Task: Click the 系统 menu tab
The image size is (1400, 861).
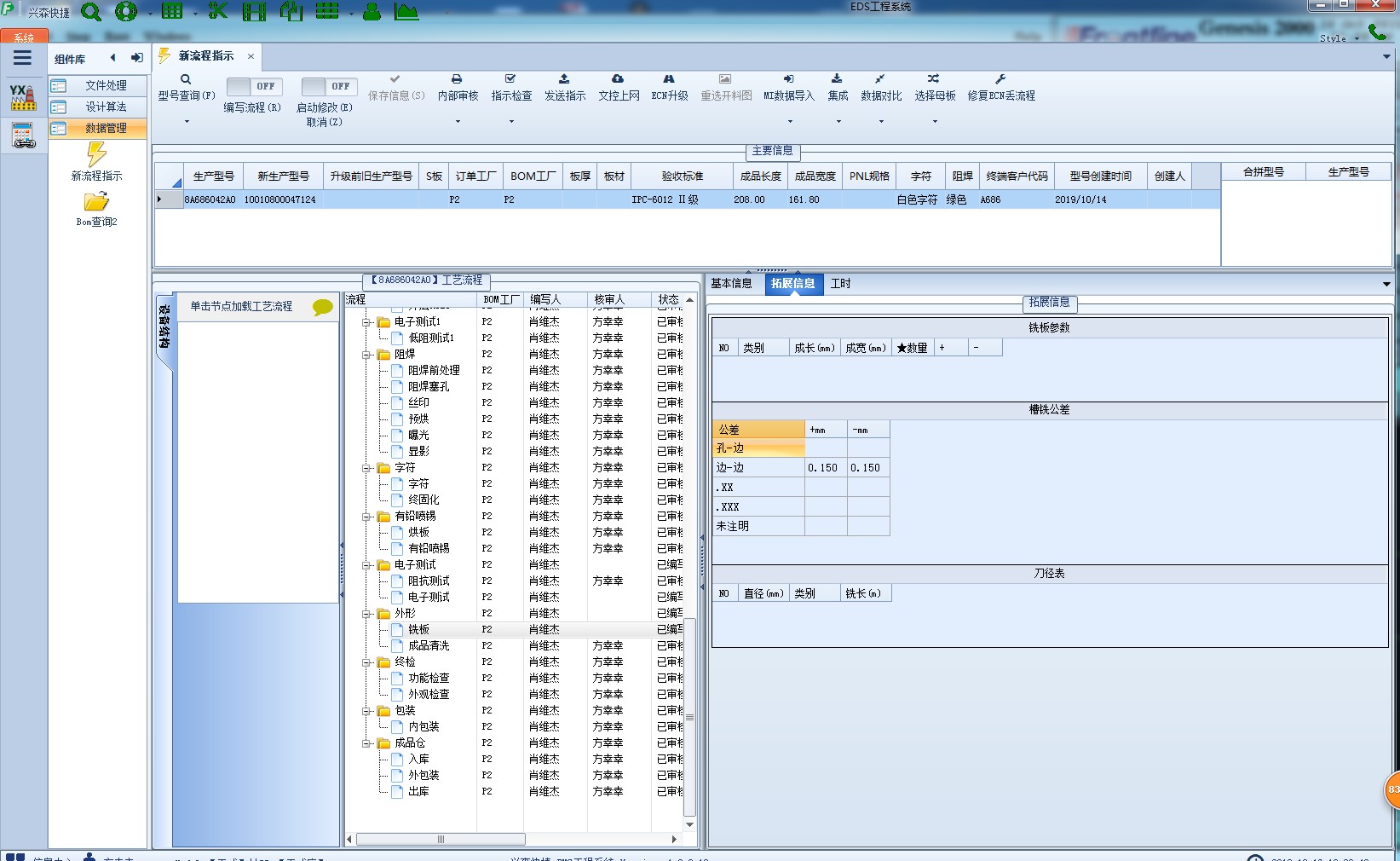Action: 24,38
